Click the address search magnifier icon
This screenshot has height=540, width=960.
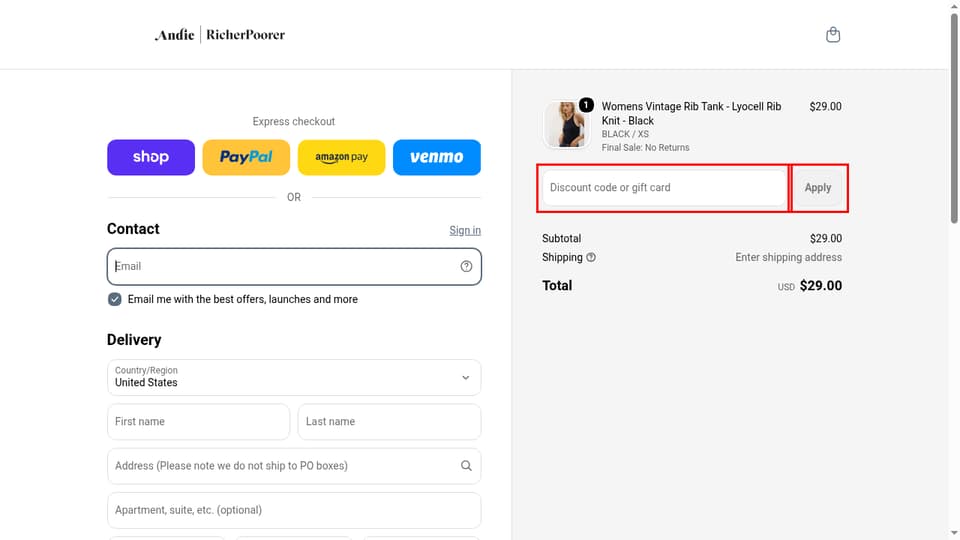pos(467,466)
